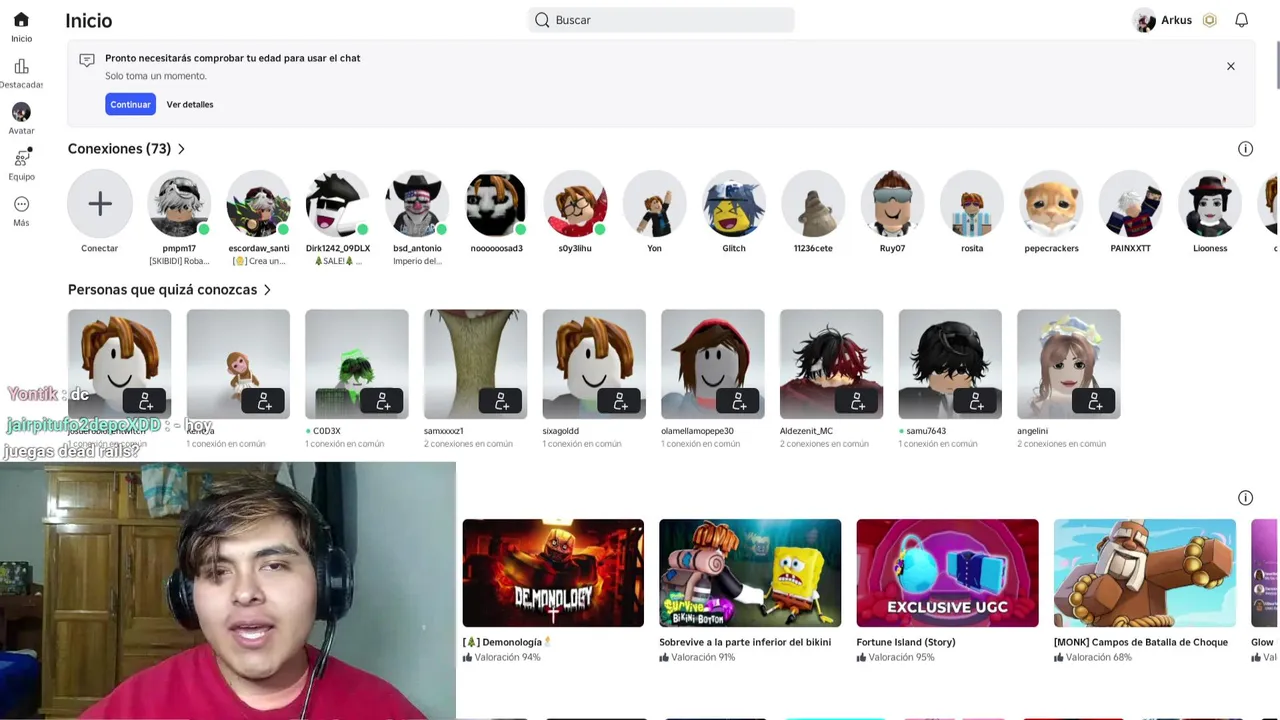The image size is (1280, 720).
Task: Open the Destacadas charts sidebar icon
Action: pyautogui.click(x=21, y=67)
